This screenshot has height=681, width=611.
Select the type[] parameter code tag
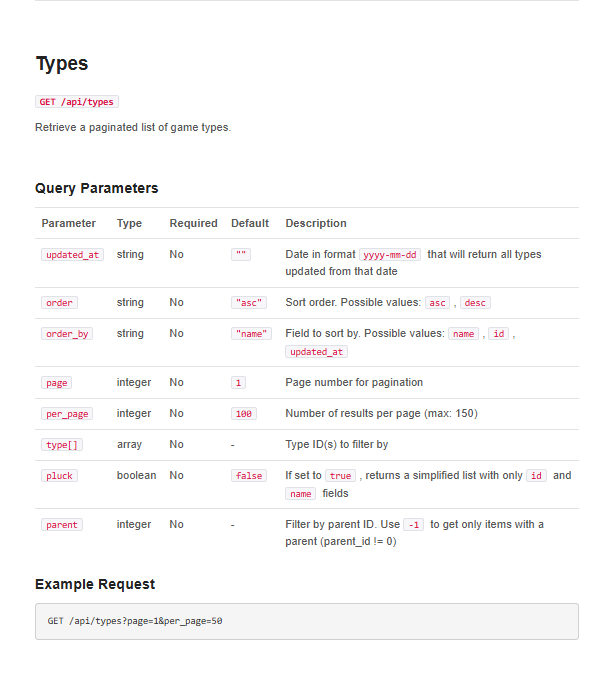click(59, 445)
